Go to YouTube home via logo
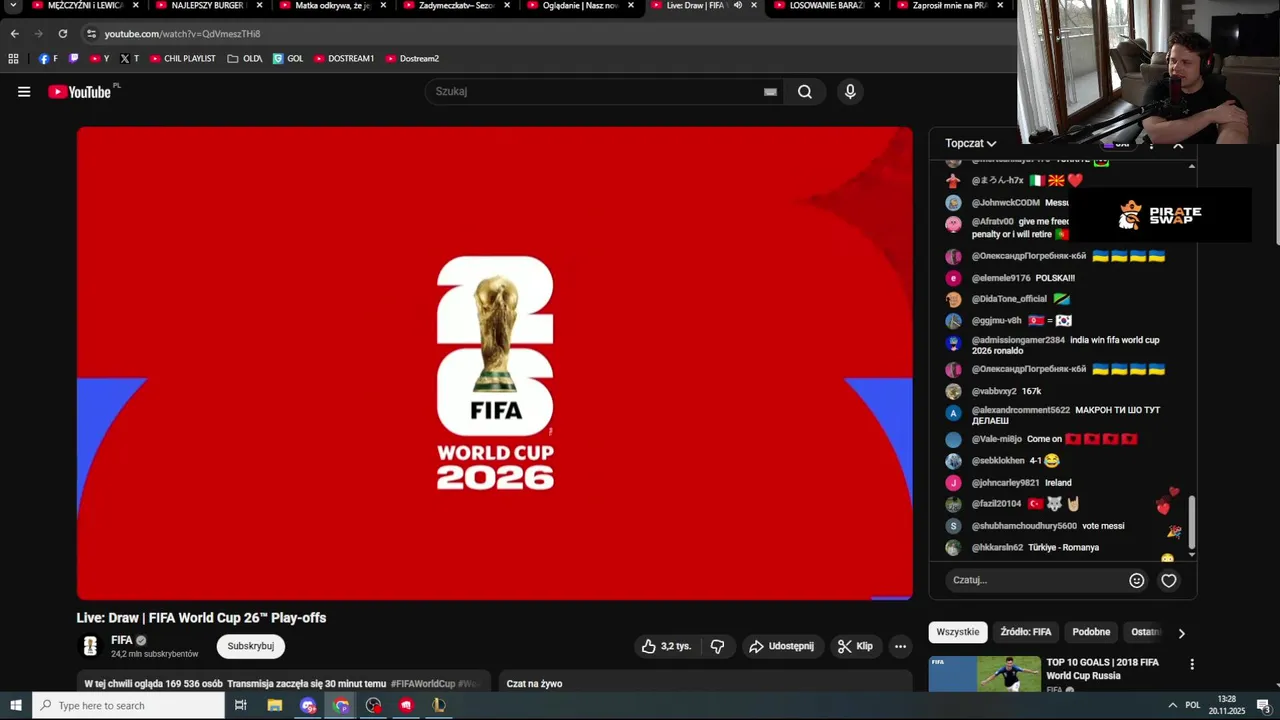Viewport: 1280px width, 720px height. pyautogui.click(x=80, y=92)
